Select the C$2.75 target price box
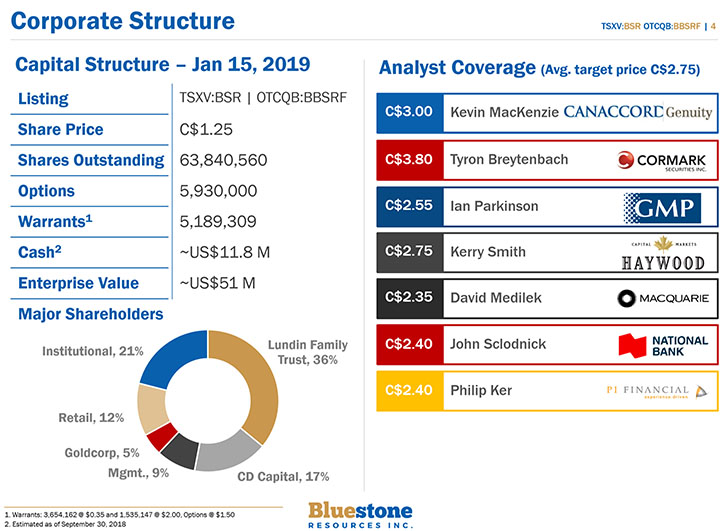The image size is (725, 531). 410,252
